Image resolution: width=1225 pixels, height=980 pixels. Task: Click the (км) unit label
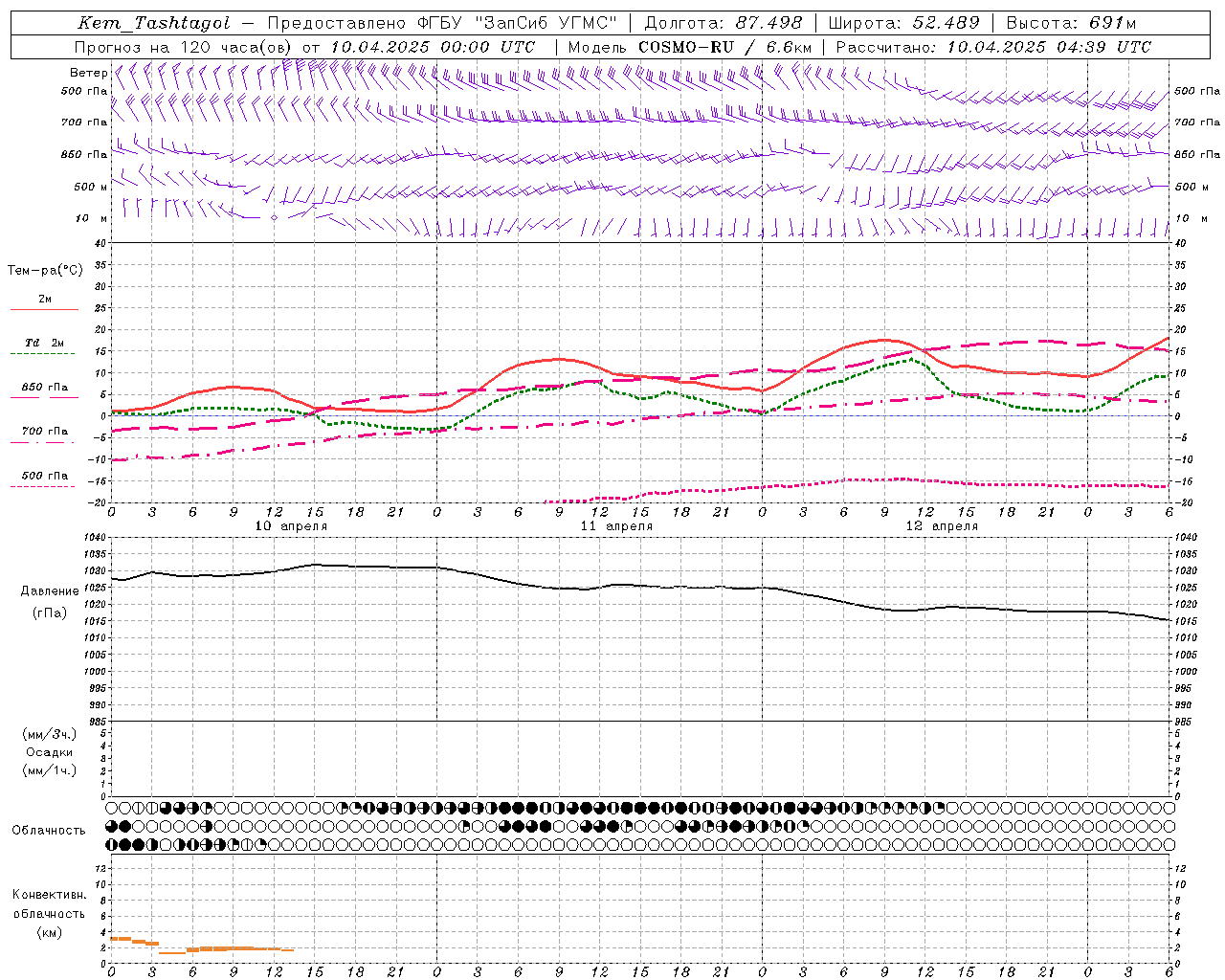click(x=49, y=932)
